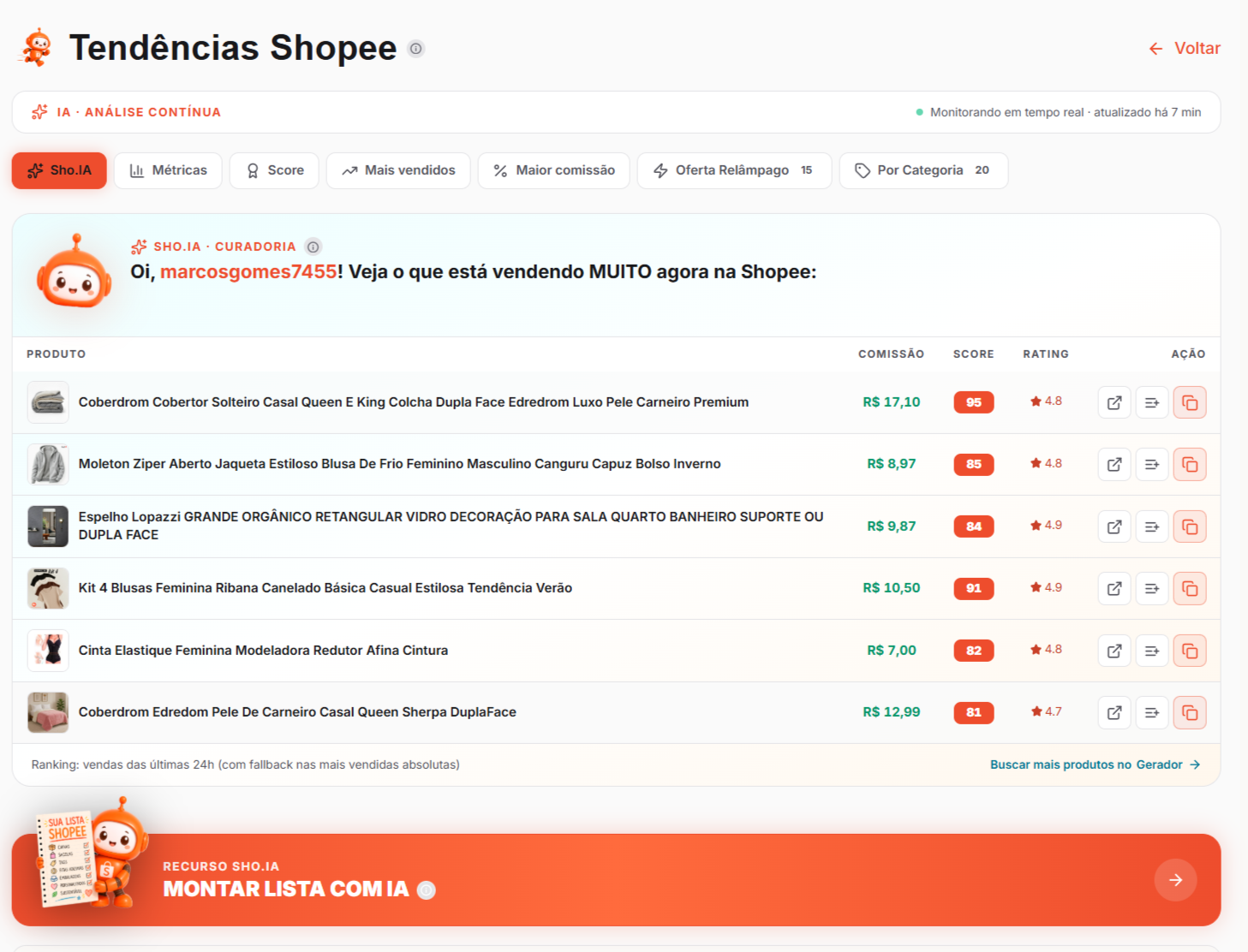Click Monitorando em tempo real status text

pos(1066,112)
